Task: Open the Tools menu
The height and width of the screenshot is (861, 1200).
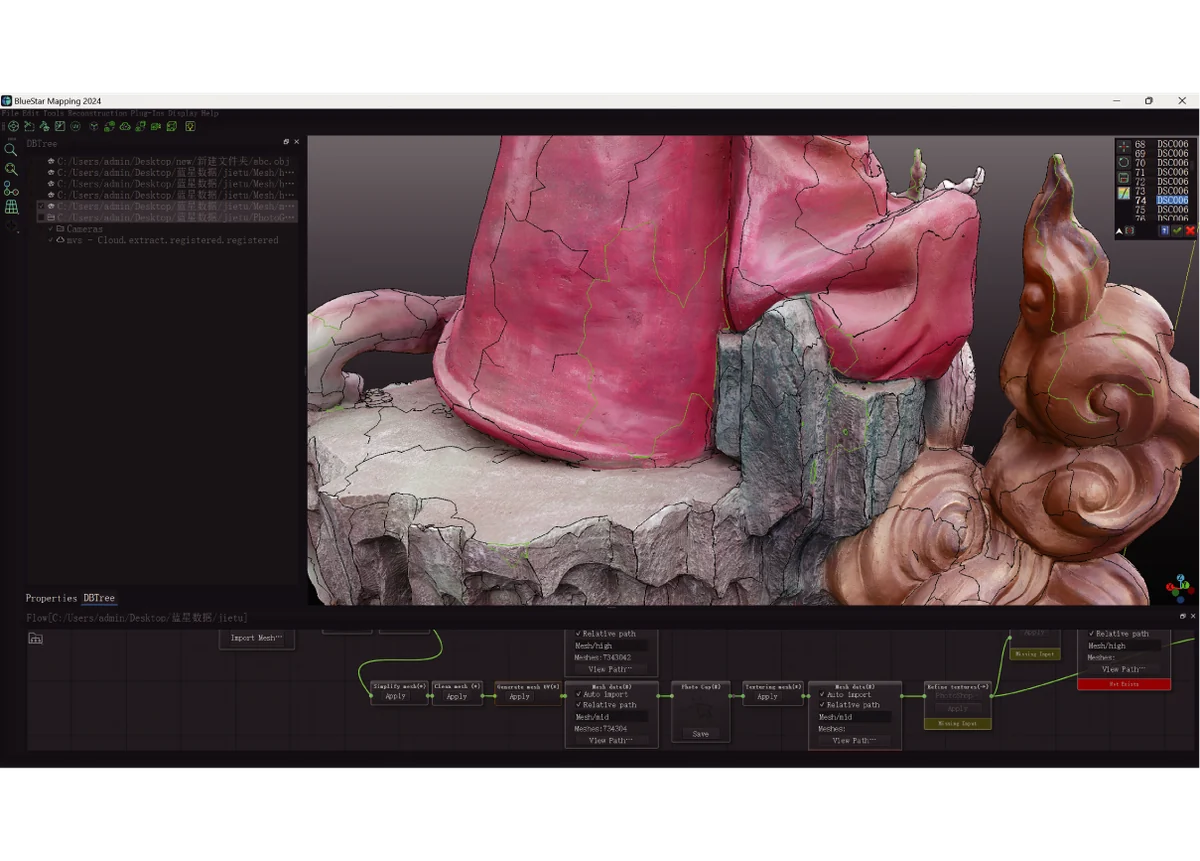Action: click(54, 113)
